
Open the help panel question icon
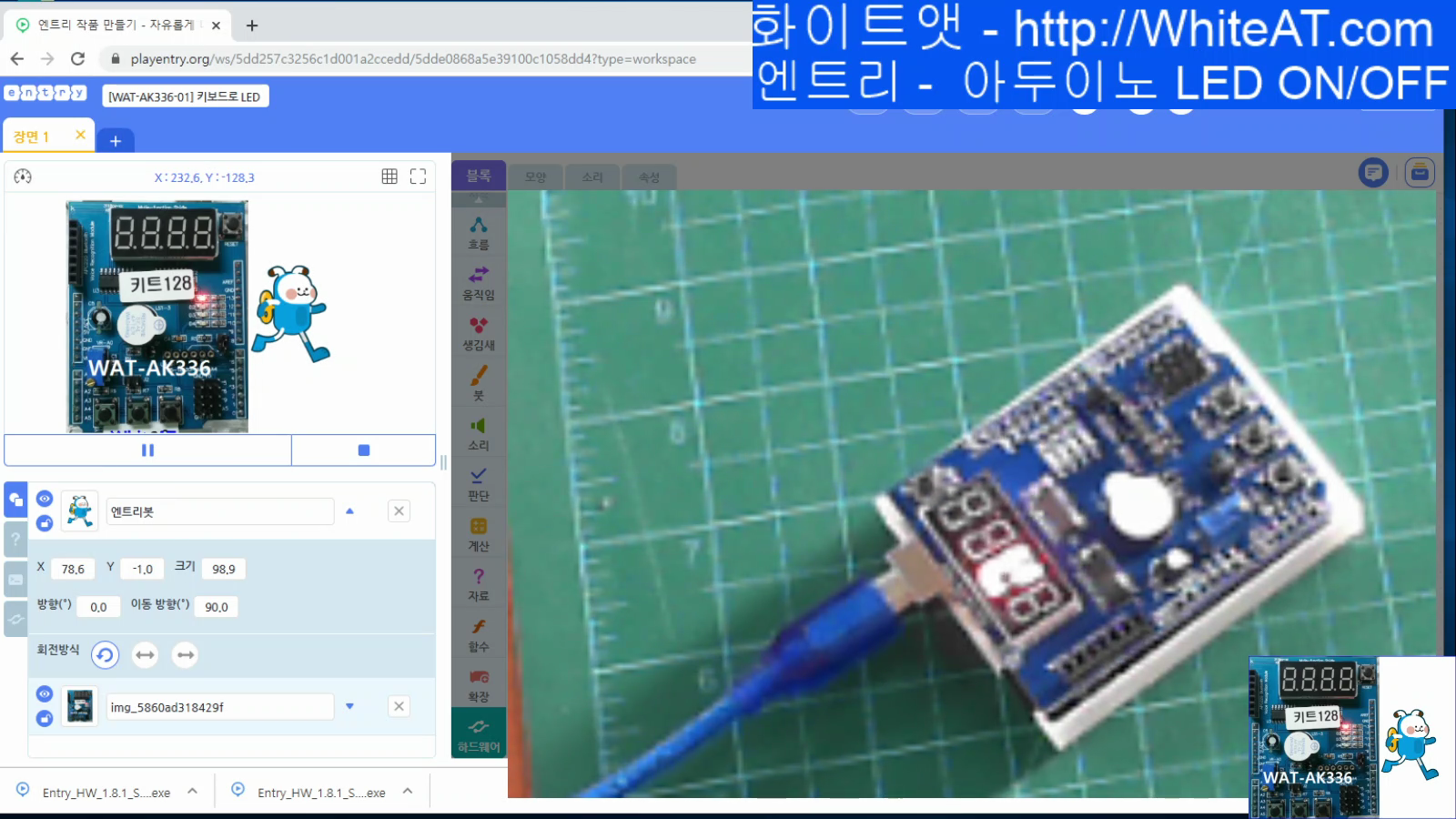(15, 539)
